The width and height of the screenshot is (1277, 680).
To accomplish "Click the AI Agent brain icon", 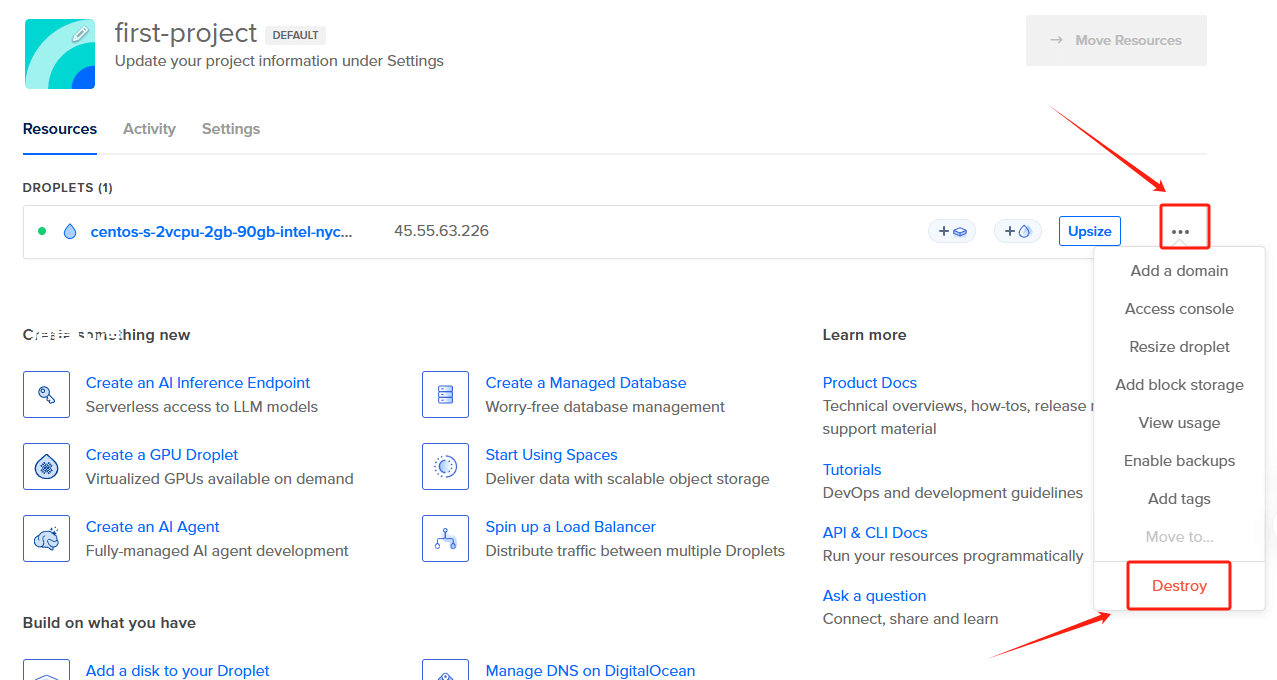I will (x=46, y=539).
